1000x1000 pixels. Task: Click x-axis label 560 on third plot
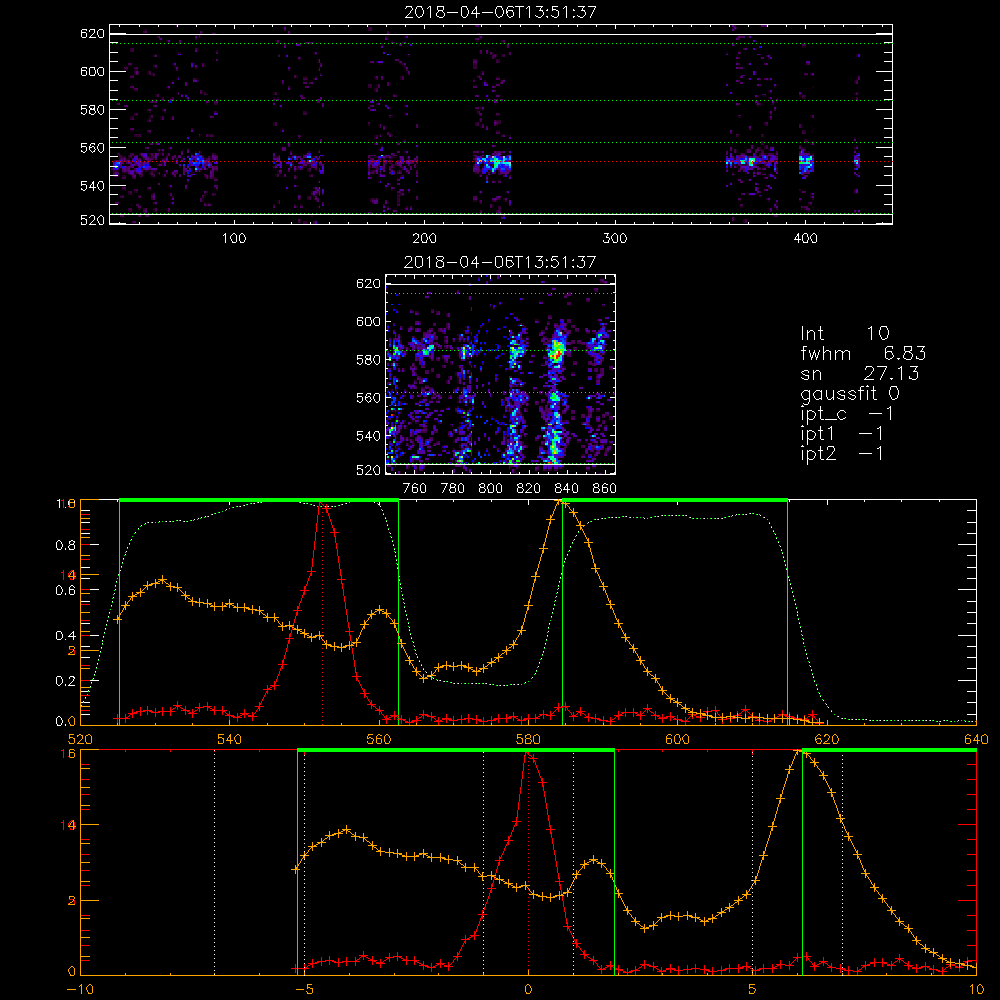coord(379,739)
